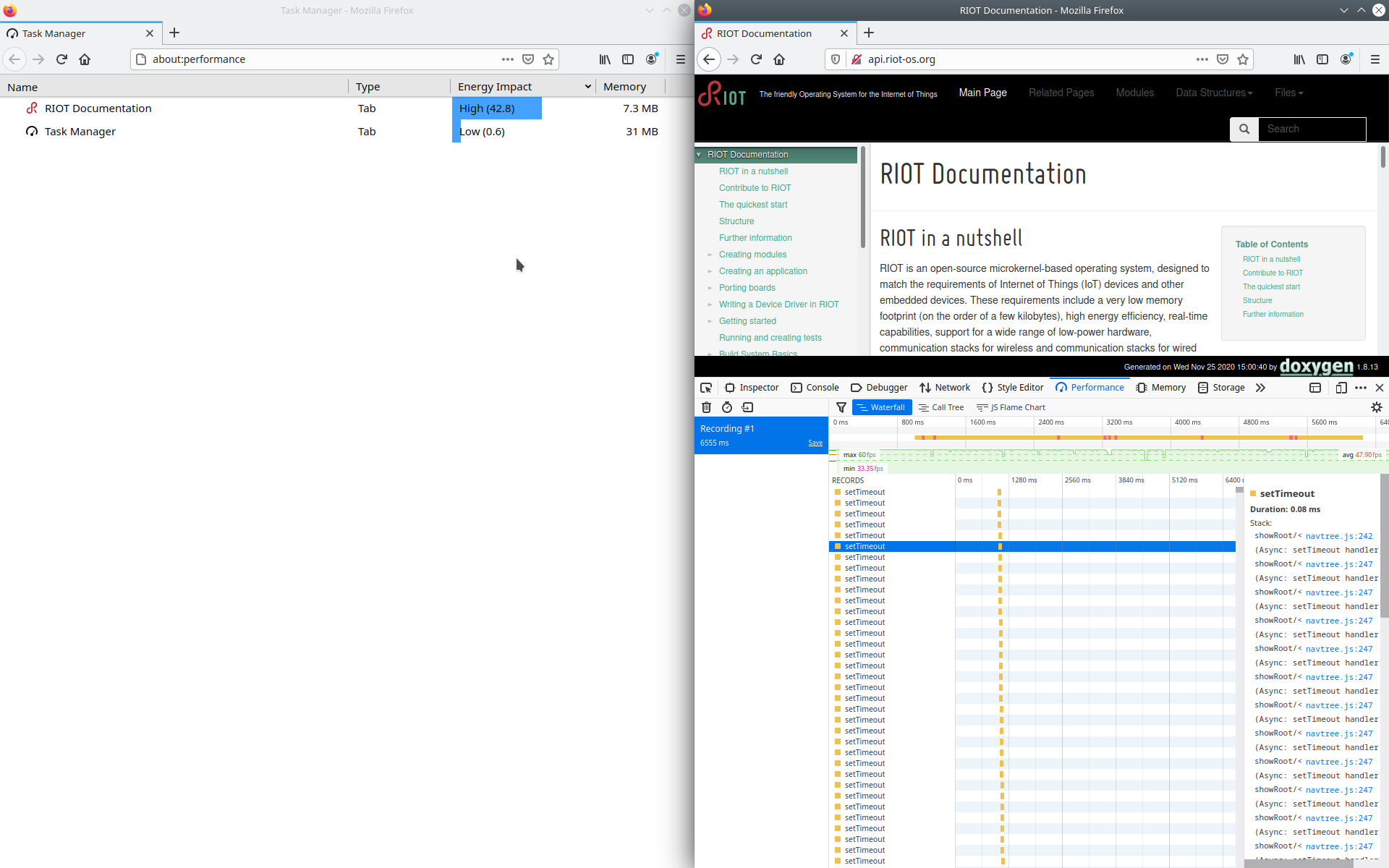Open Library in the Task Manager window
Screen dimensions: 1389x868
point(605,59)
